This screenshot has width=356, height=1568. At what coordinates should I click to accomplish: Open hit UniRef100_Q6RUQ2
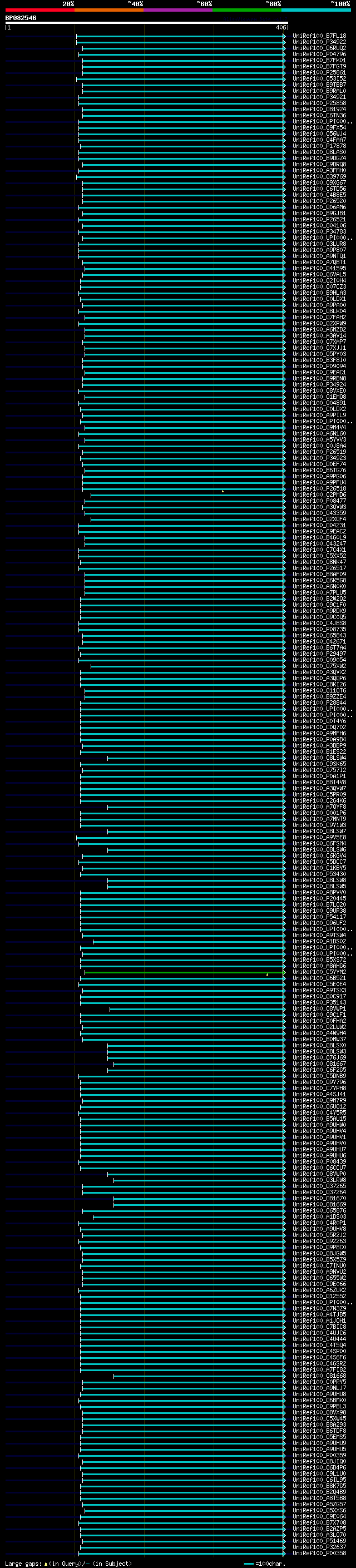(x=319, y=48)
